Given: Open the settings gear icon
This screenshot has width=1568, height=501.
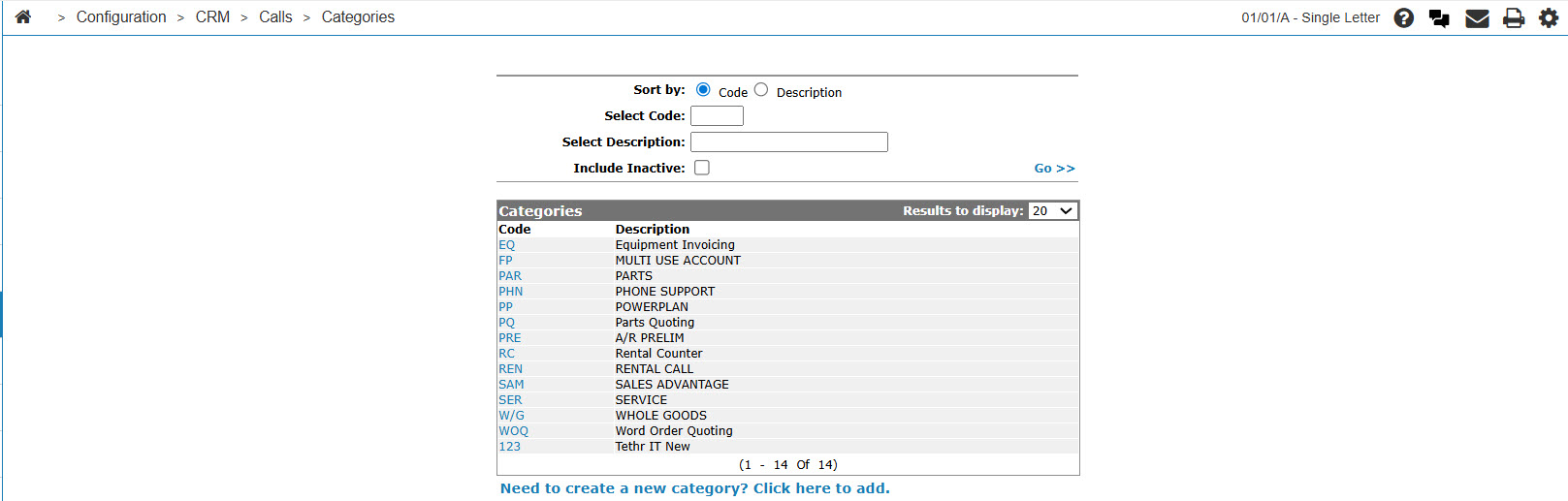Looking at the screenshot, I should 1549,17.
